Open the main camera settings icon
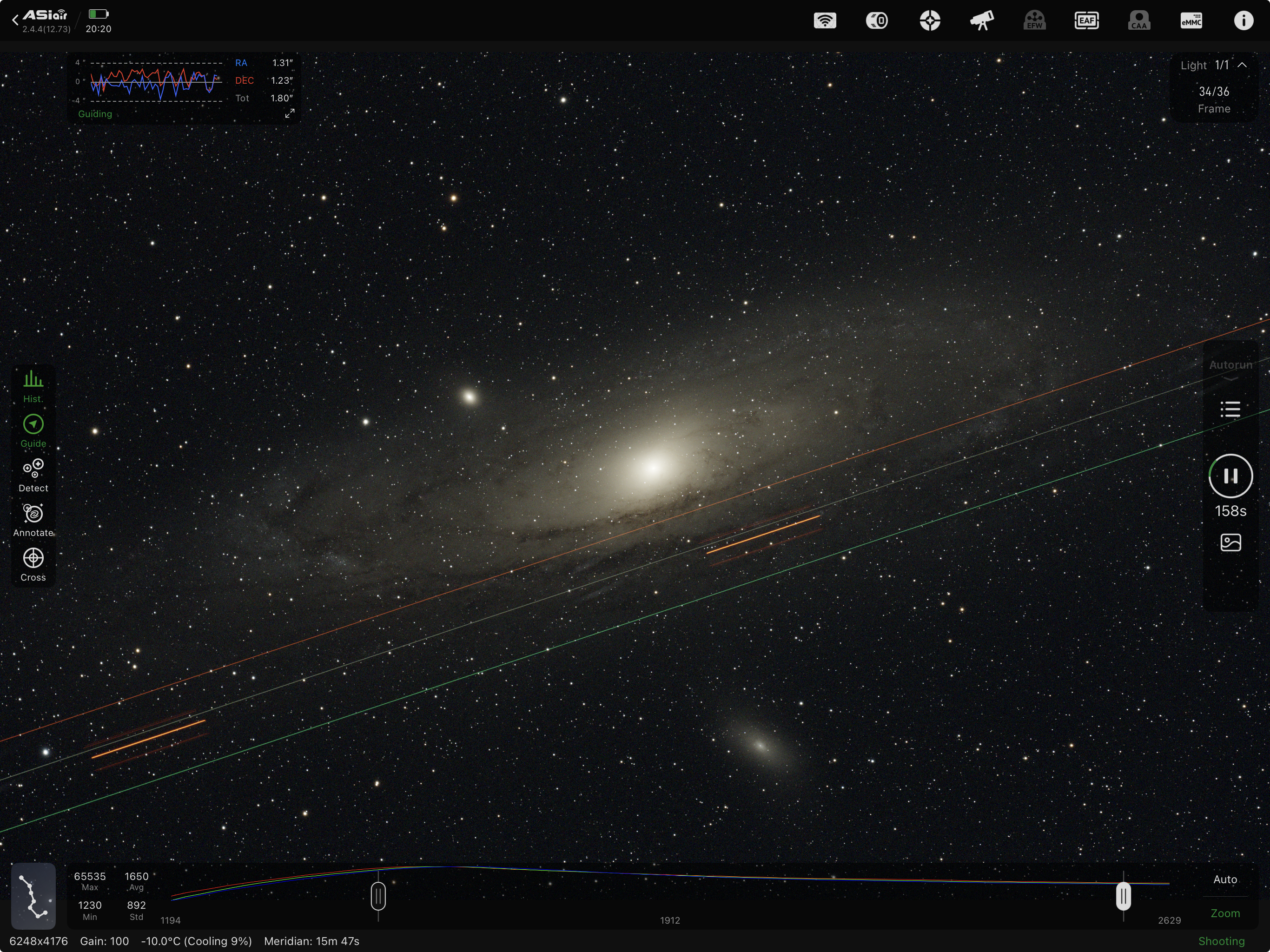1270x952 pixels. 877,21
